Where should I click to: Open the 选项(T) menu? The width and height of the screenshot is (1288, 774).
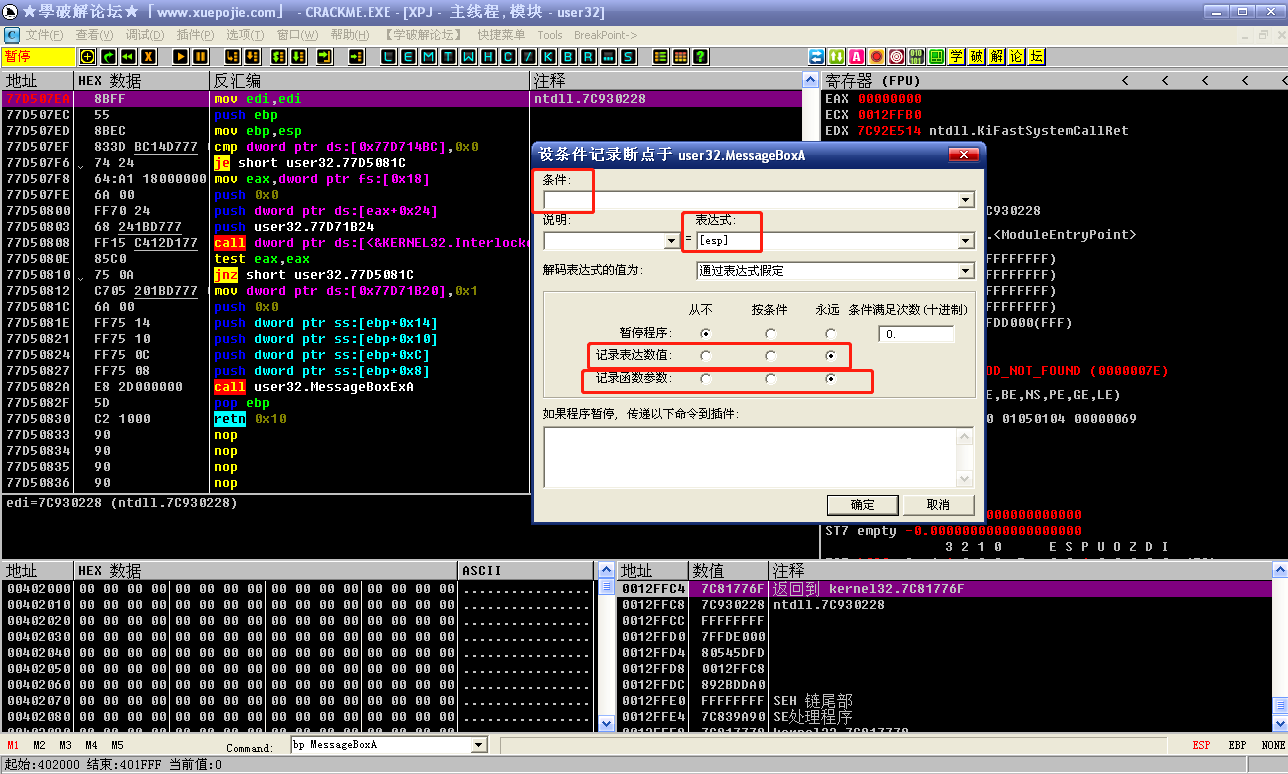tap(245, 35)
